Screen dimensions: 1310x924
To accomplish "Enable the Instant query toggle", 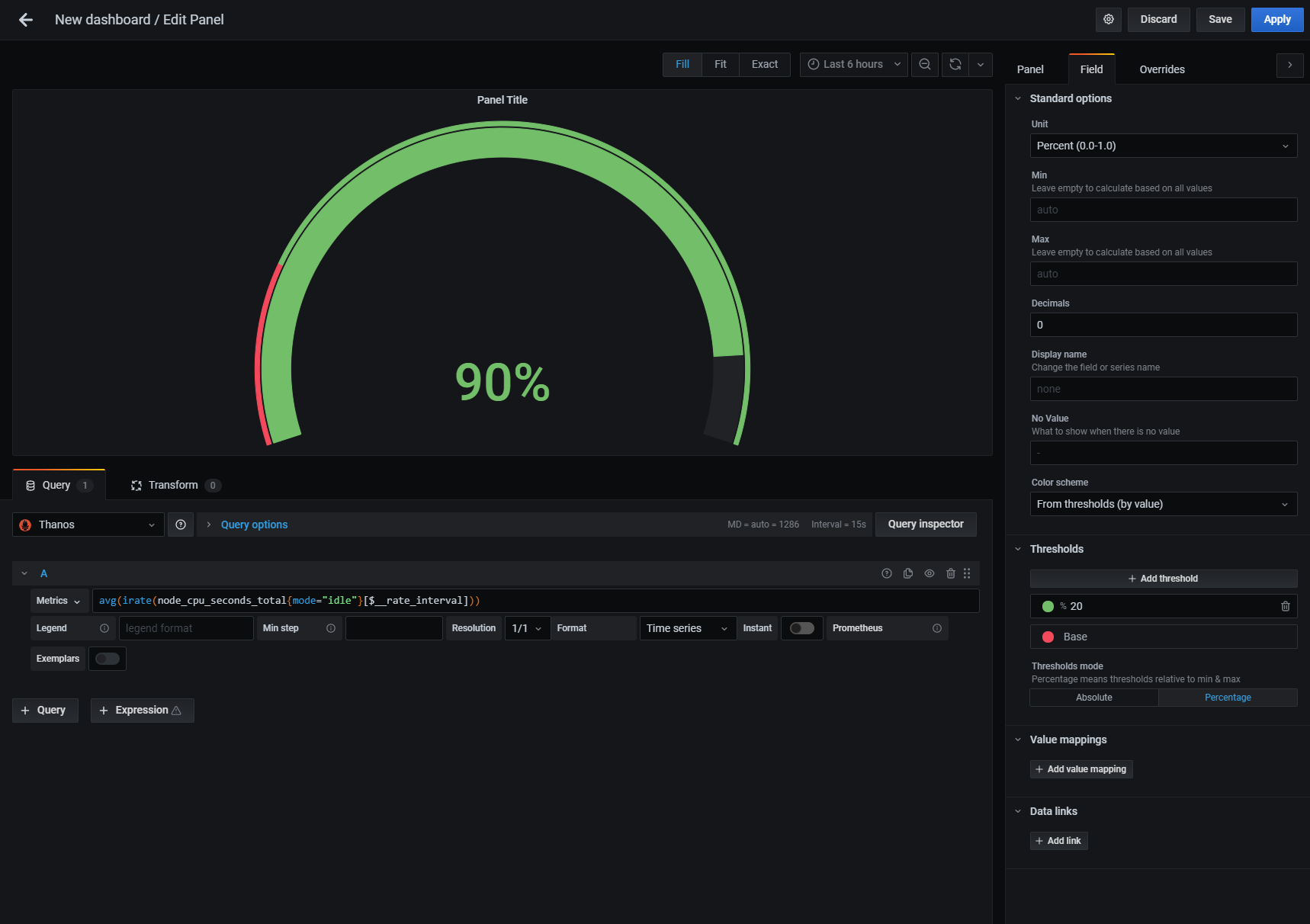I will coord(801,628).
